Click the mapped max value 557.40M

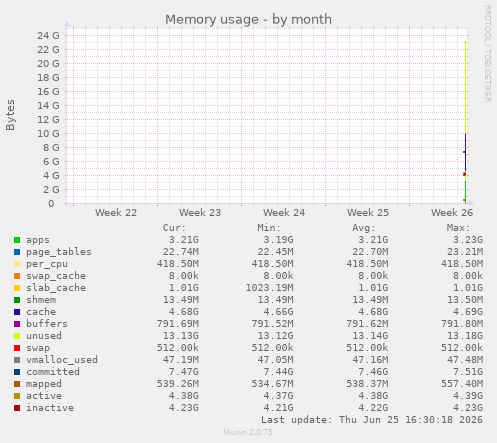tap(462, 384)
